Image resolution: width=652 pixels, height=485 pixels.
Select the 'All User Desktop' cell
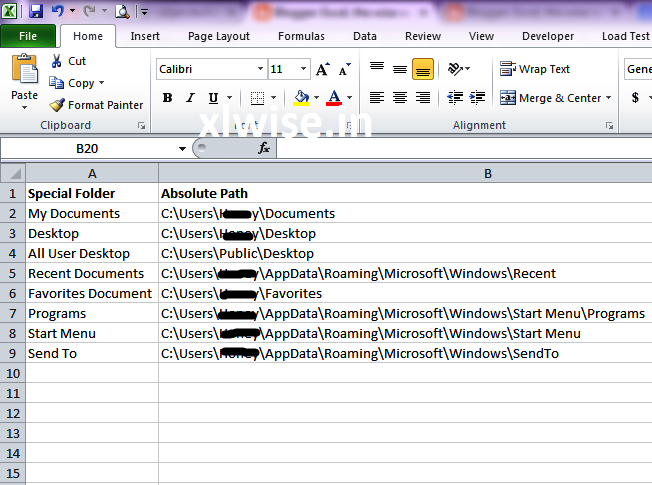92,253
